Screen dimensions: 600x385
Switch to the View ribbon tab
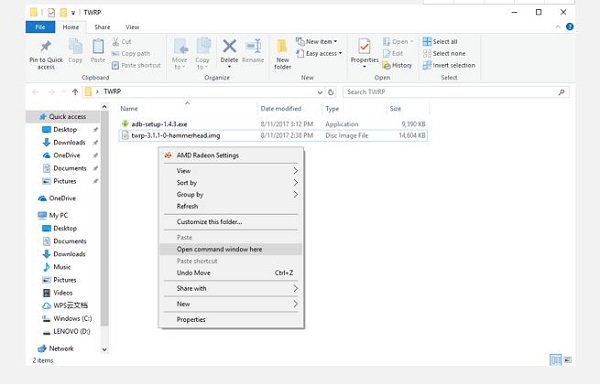coord(132,27)
